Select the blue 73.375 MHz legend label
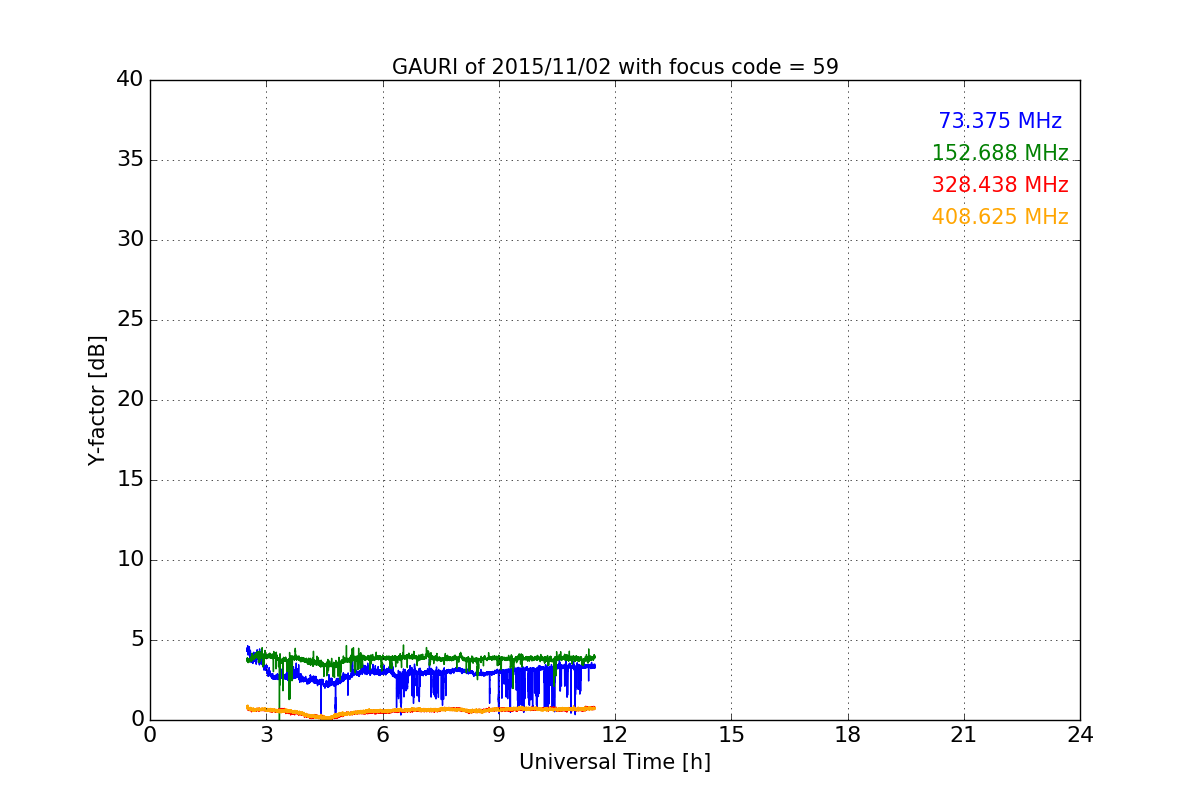The width and height of the screenshot is (1200, 800). pos(1000,121)
